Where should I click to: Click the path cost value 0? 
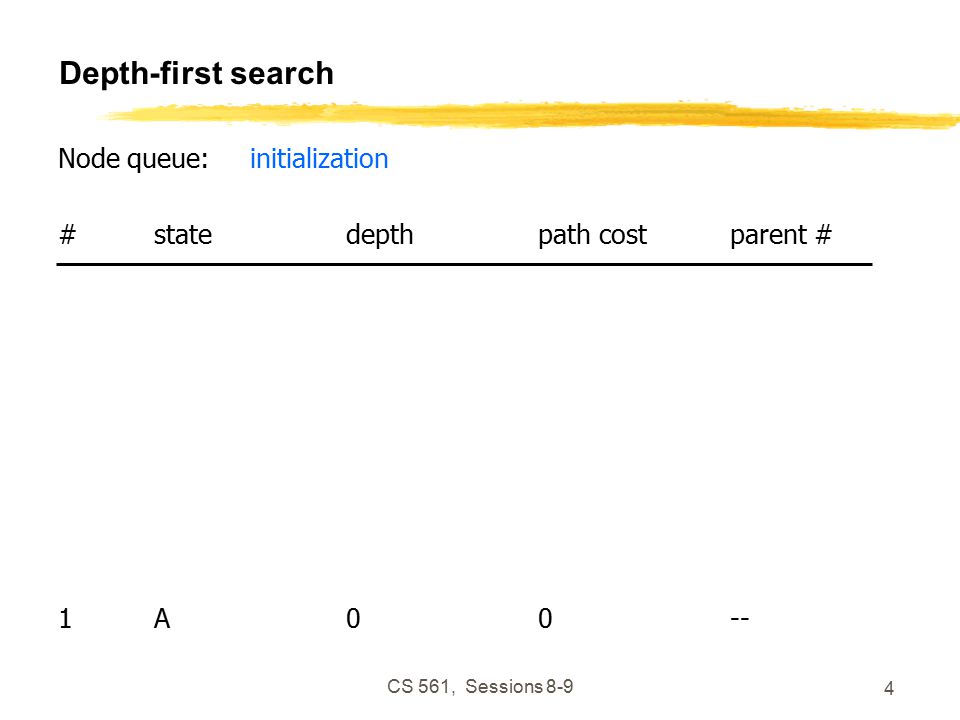tap(545, 618)
